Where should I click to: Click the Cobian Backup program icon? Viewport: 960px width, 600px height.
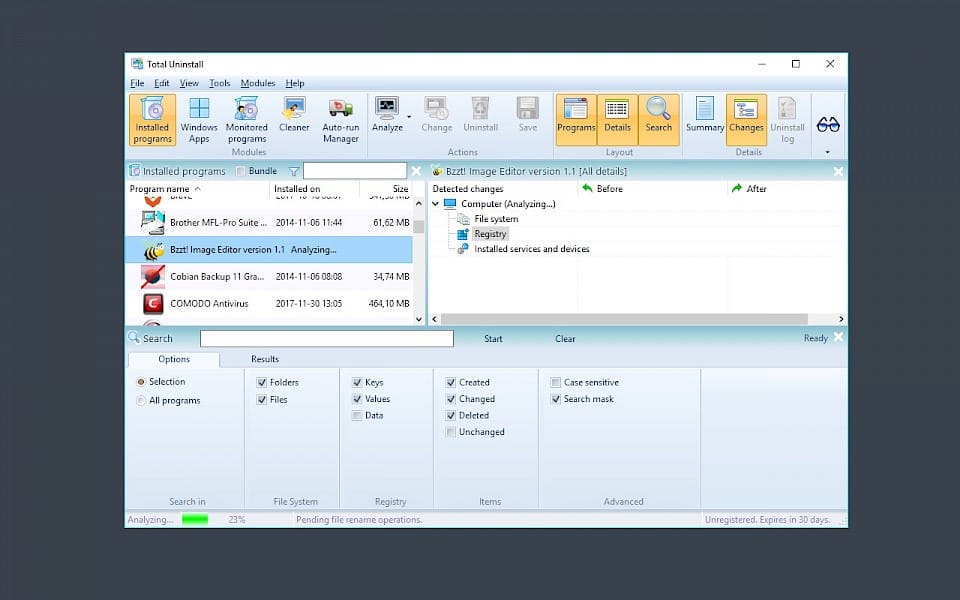(x=153, y=277)
